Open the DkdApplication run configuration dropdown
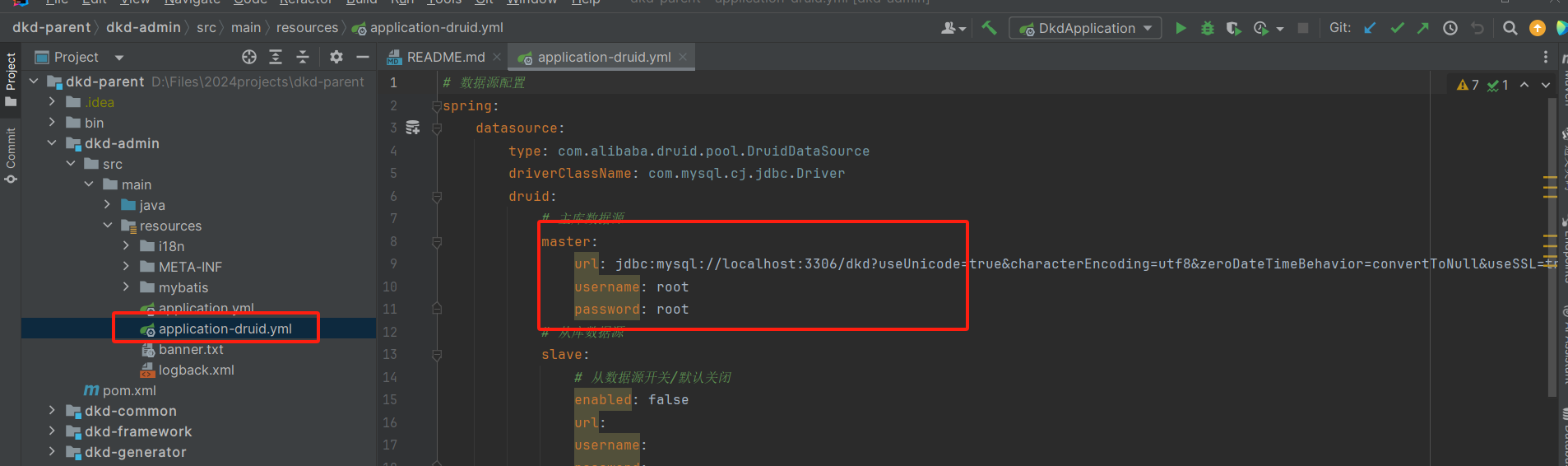 coord(1085,28)
